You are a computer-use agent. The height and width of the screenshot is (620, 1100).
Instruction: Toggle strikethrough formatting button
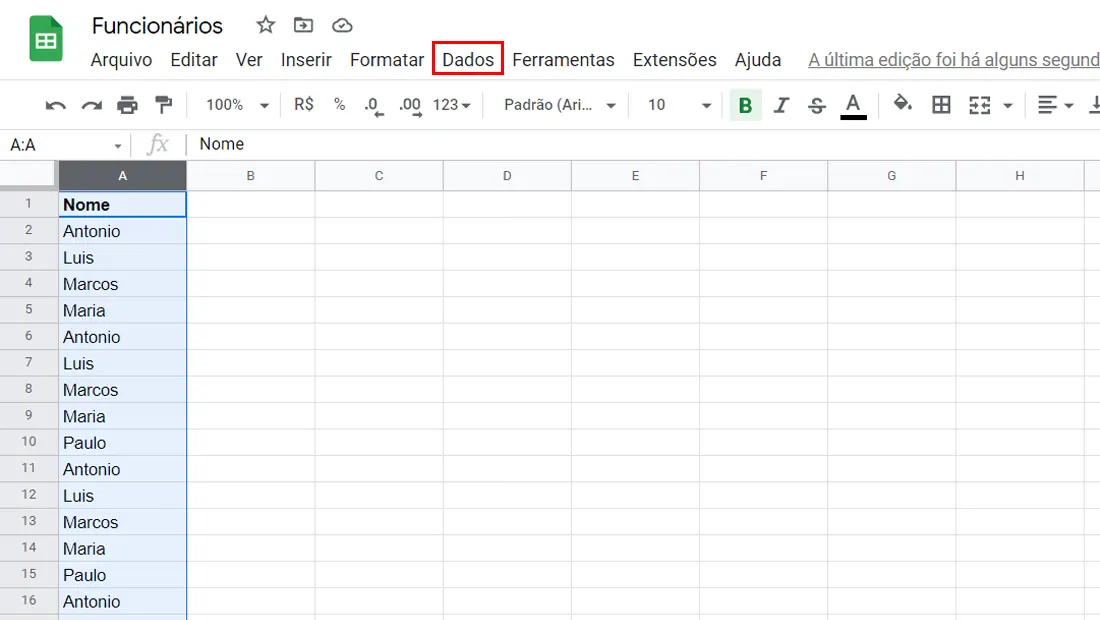pos(817,106)
